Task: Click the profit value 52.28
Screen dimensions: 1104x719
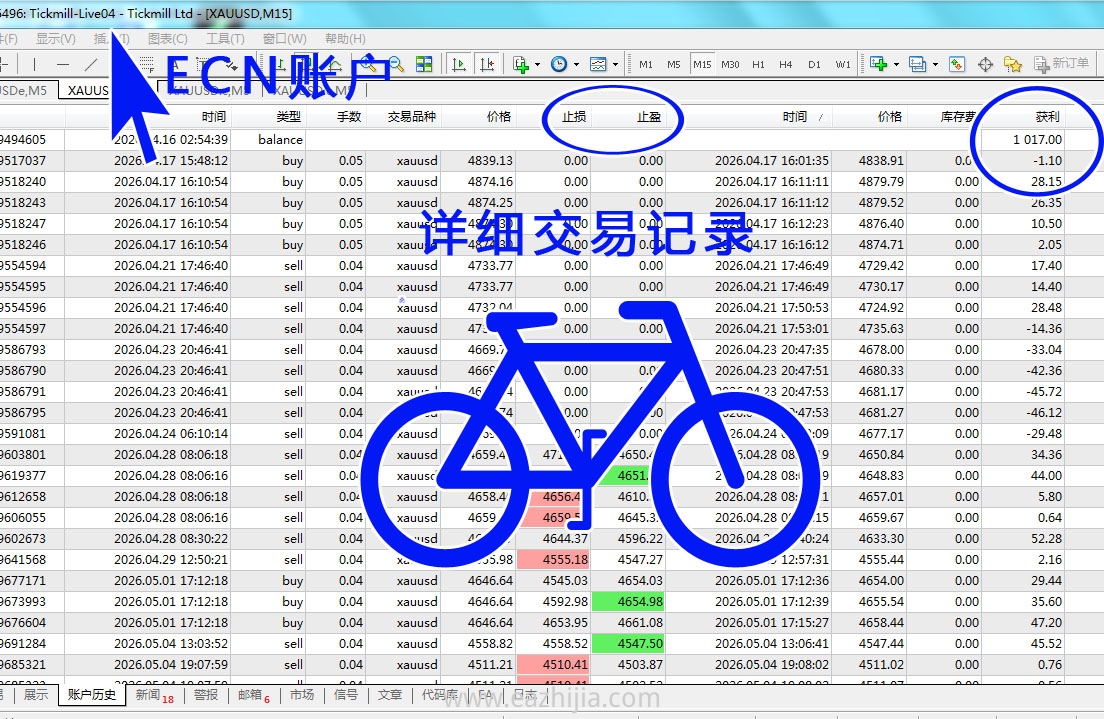Action: pos(1046,539)
